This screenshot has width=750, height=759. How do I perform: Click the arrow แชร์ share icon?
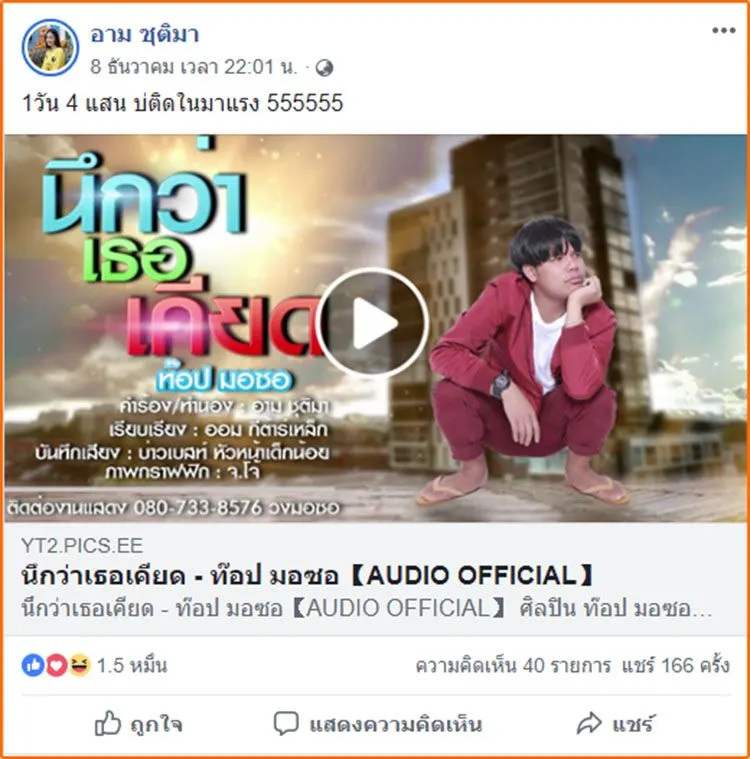point(589,724)
